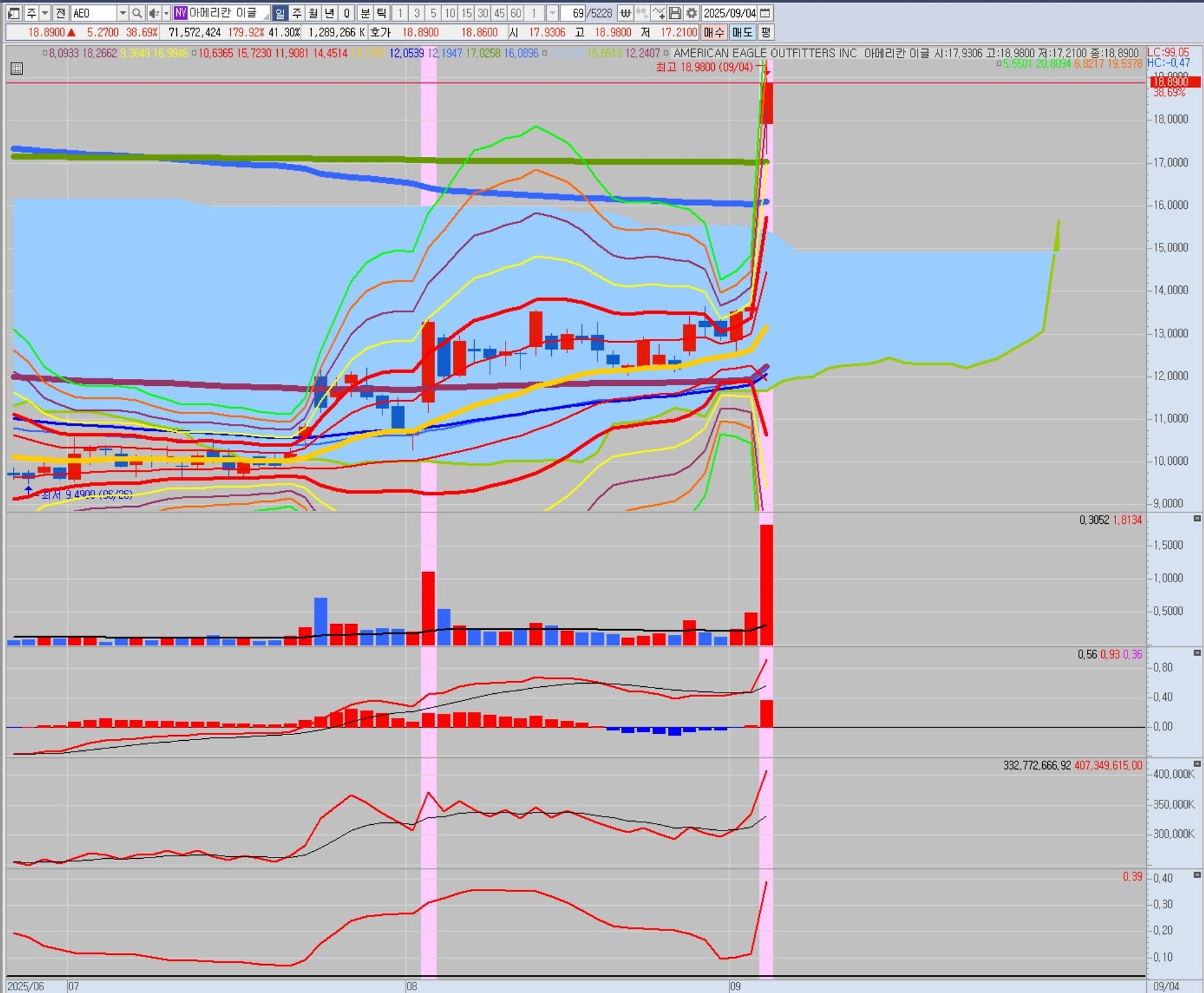Click the chart data table icon
The image size is (1204, 993).
click(17, 68)
